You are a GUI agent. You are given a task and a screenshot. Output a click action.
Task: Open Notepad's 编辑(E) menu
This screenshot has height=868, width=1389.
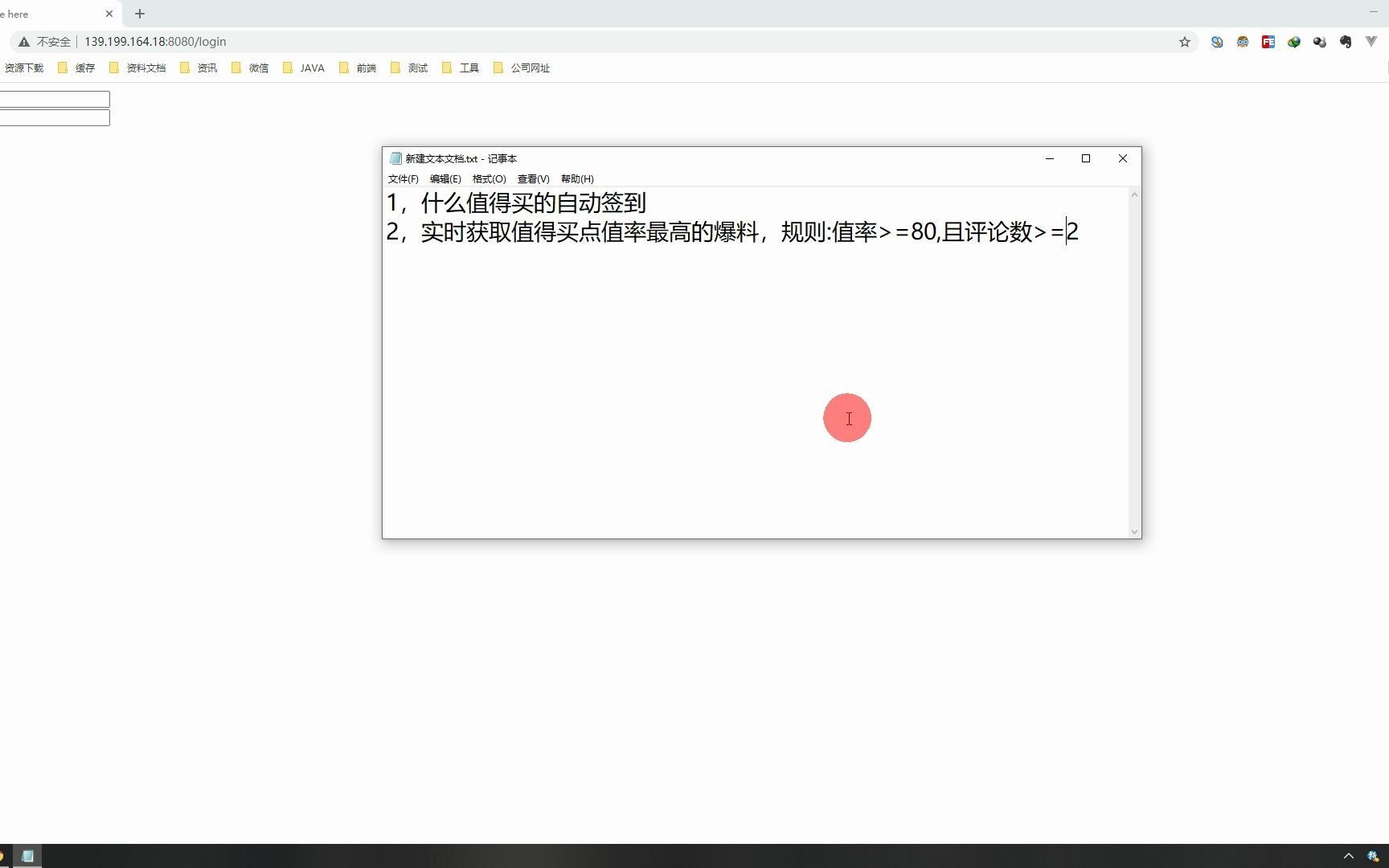tap(445, 179)
